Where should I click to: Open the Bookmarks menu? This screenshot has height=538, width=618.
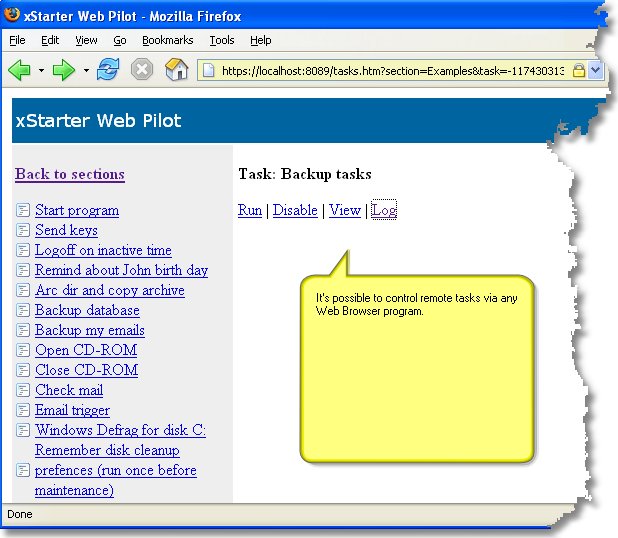pos(168,40)
